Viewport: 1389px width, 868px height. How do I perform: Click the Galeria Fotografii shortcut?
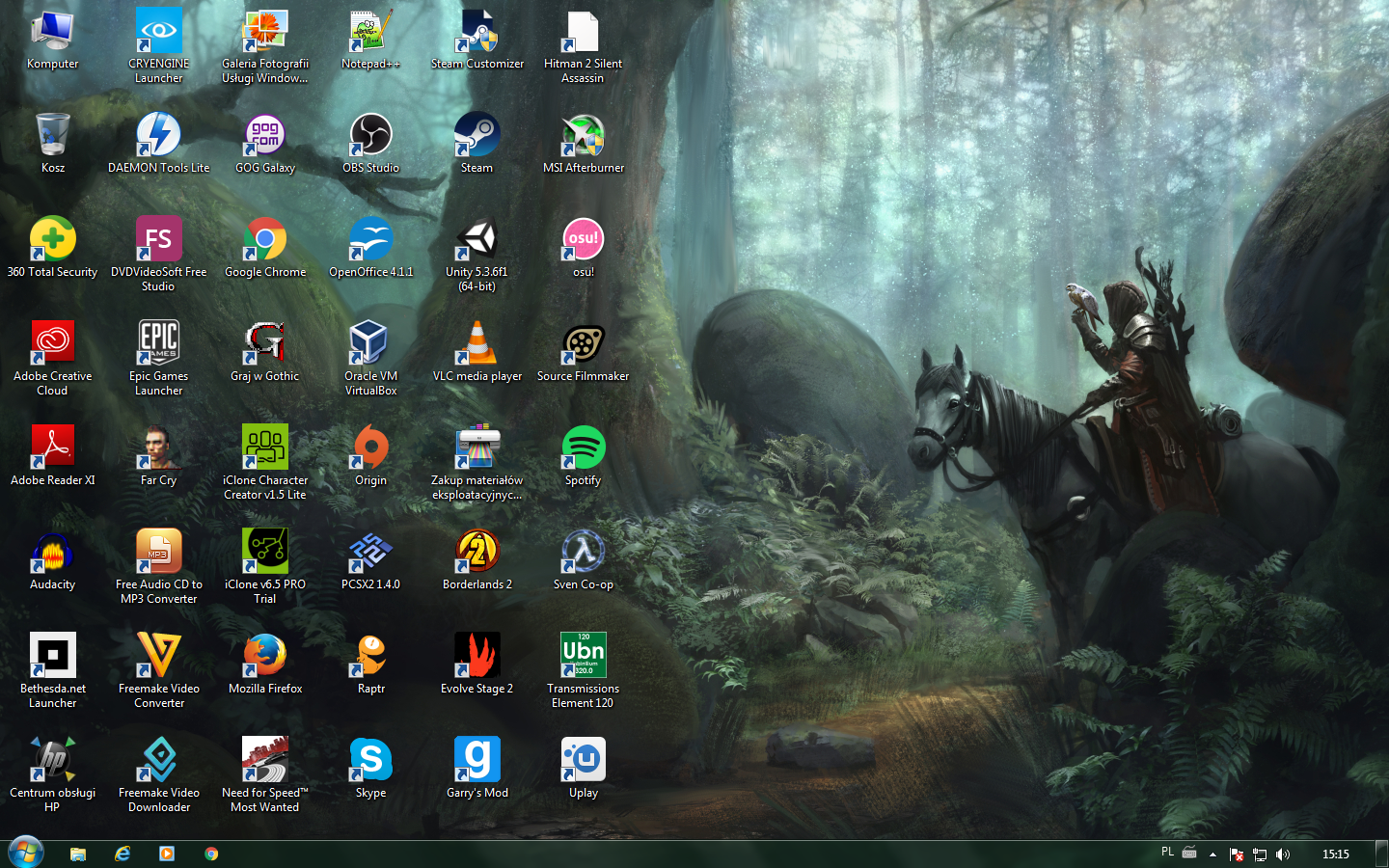coord(265,46)
